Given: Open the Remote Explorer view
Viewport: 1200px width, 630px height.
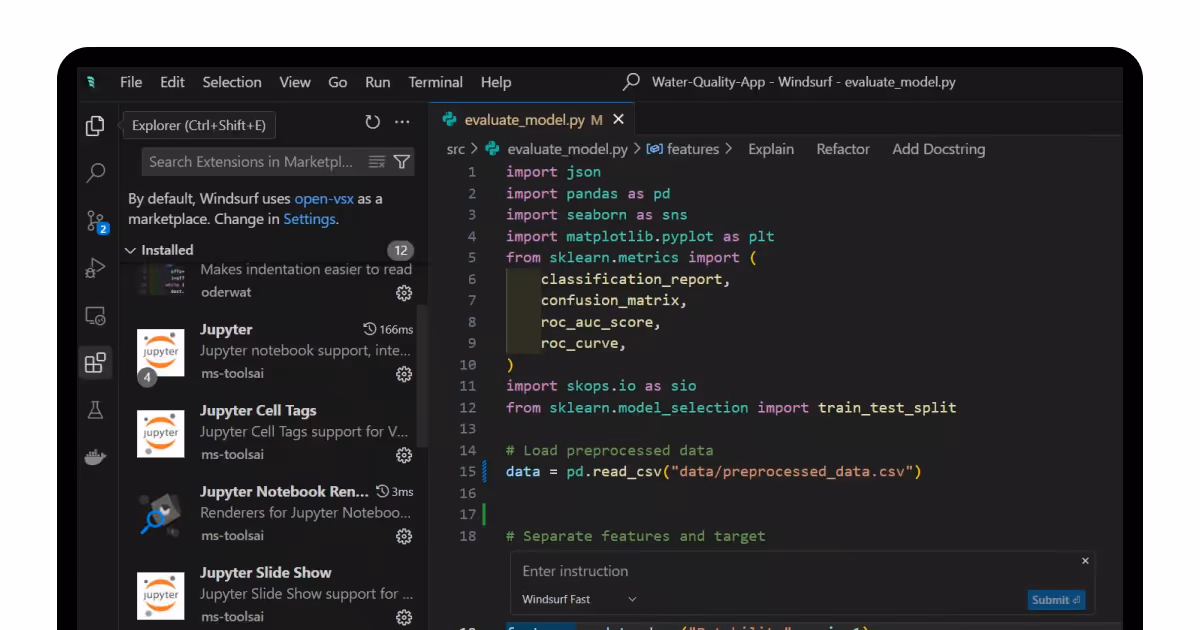Looking at the screenshot, I should click(95, 316).
